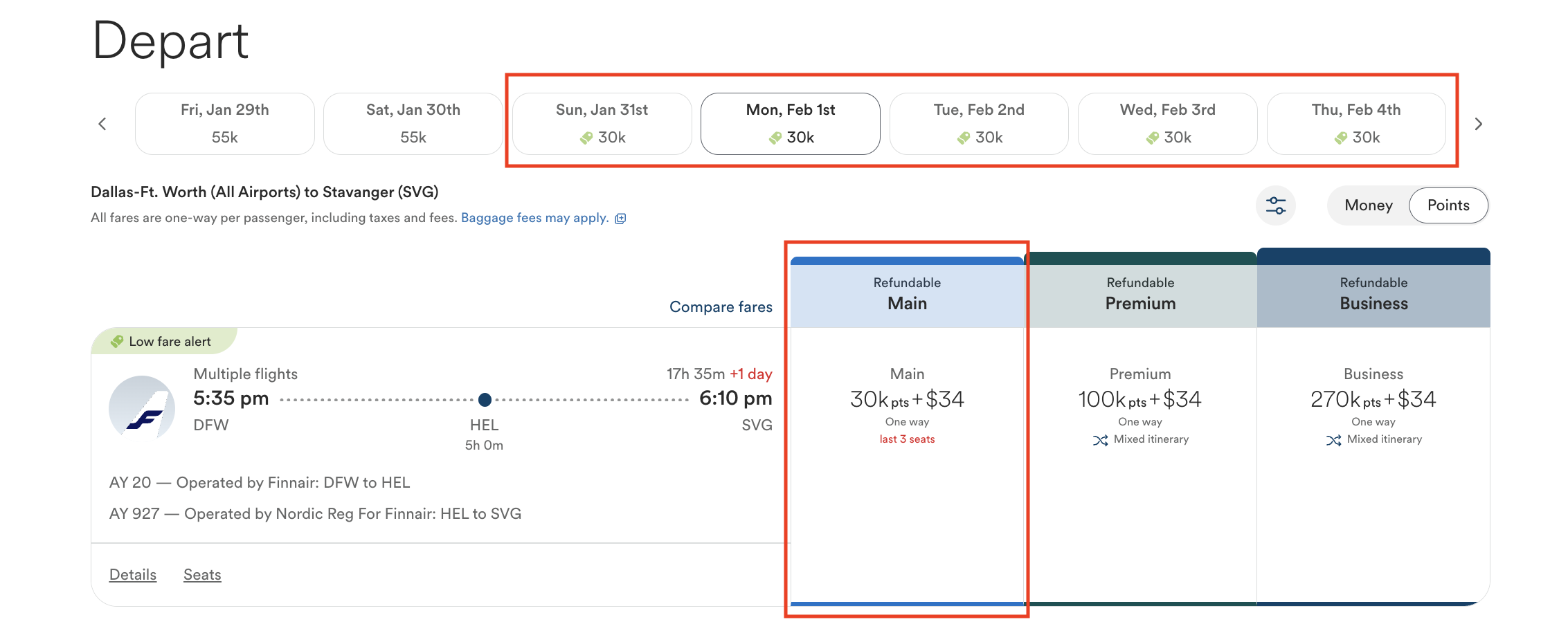Screen dimensions: 1568x624
Task: Select Sun, Jan 31st date
Action: [x=602, y=124]
